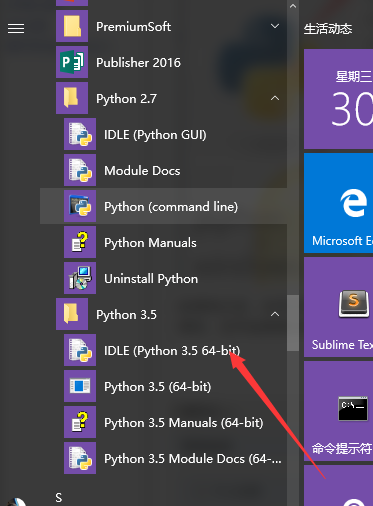
Task: Open the 命令提示符 command prompt tile
Action: point(338,411)
